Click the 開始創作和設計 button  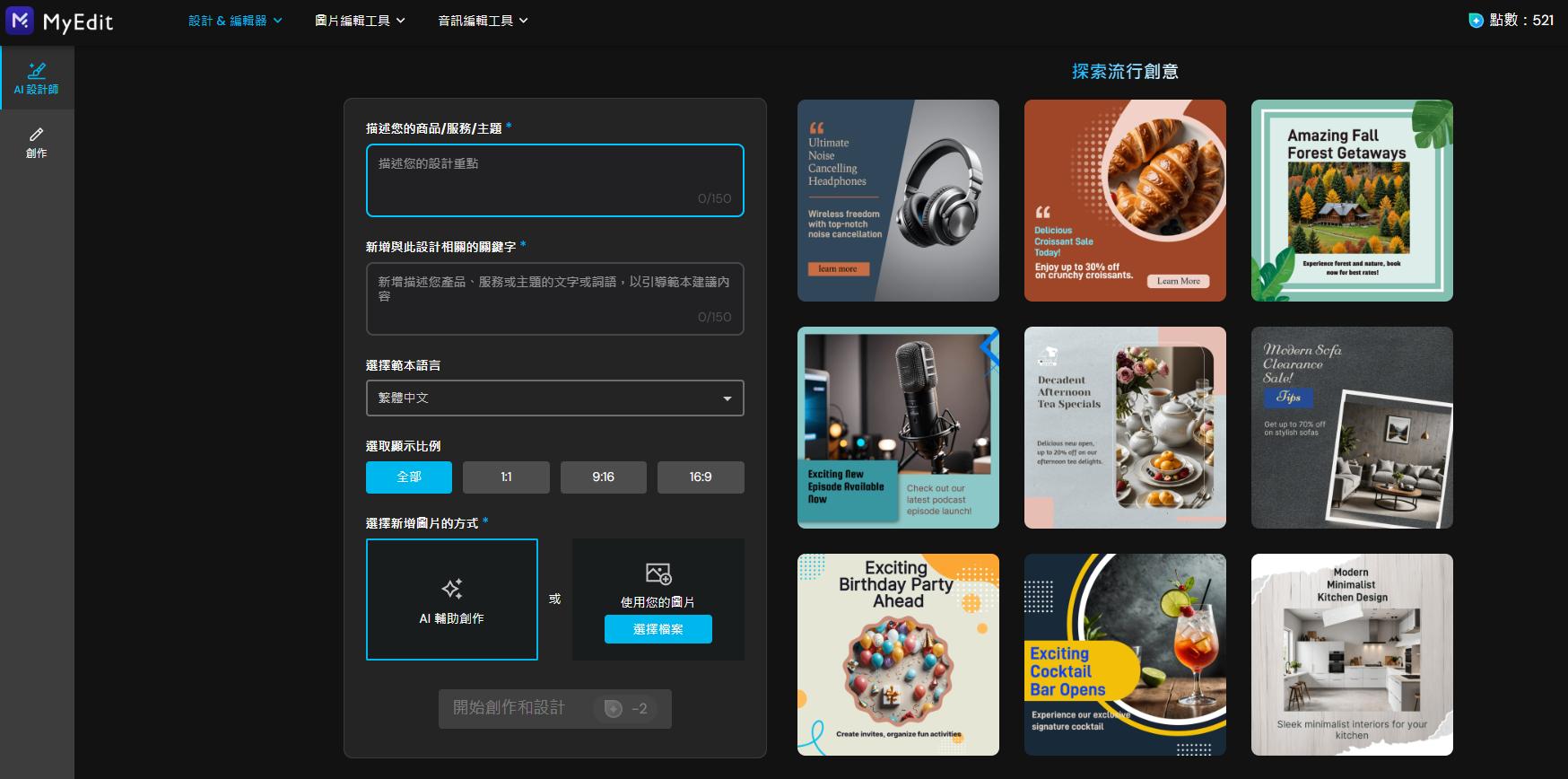tap(555, 709)
